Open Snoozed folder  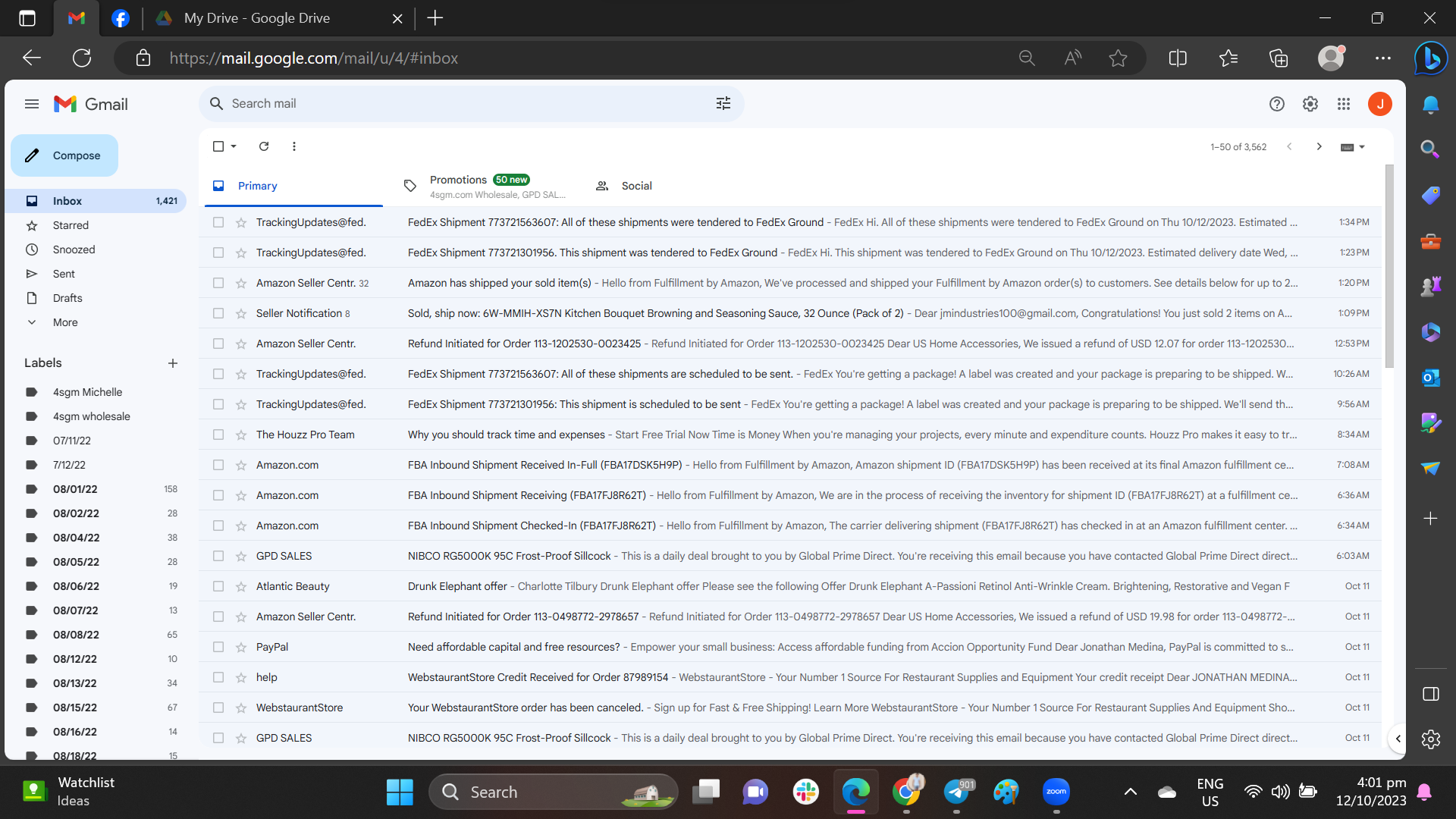tap(74, 249)
